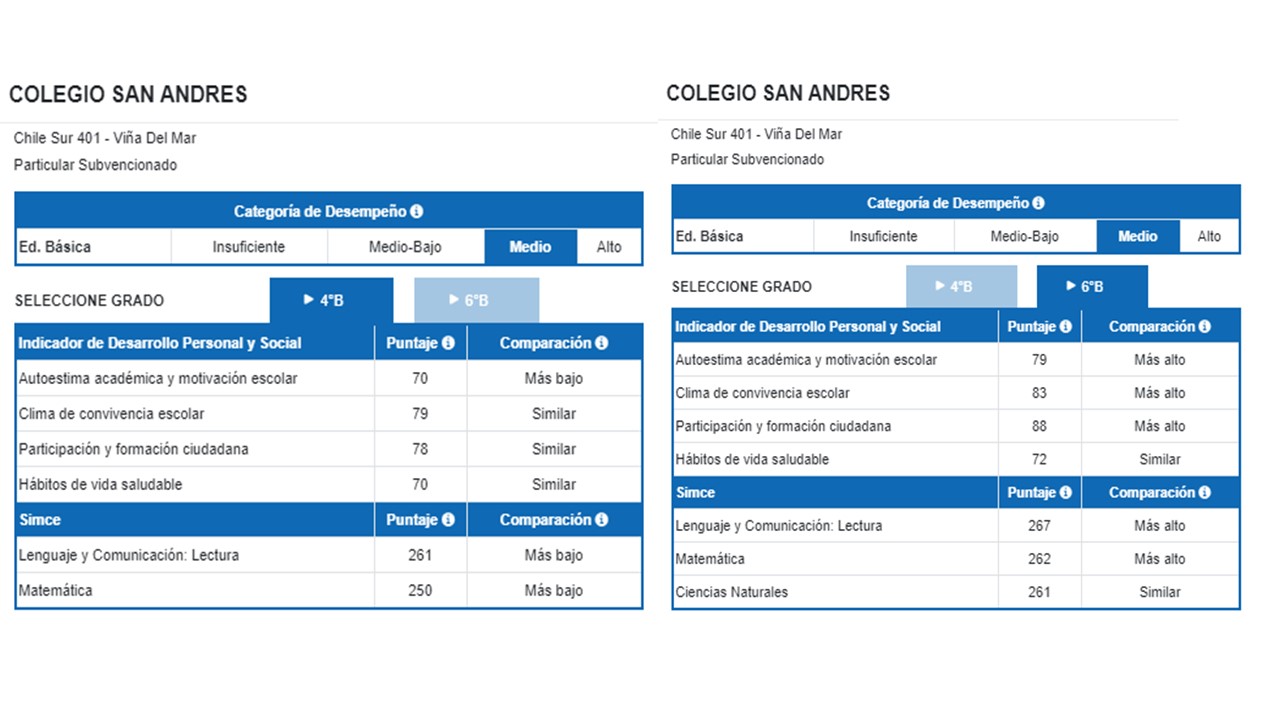Click Comparación info icon in right Indicador header
Image resolution: width=1280 pixels, height=720 pixels.
[x=1204, y=327]
